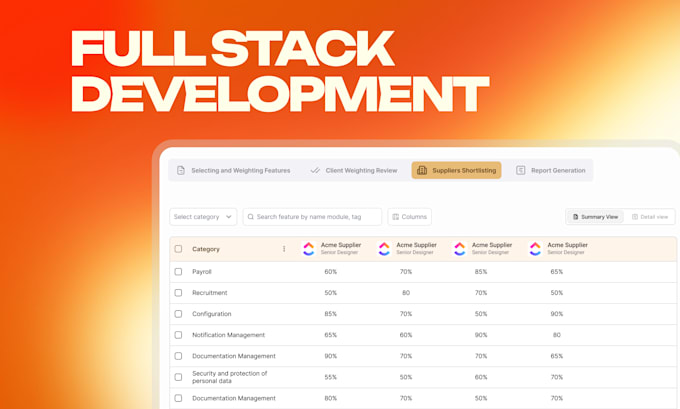Viewport: 680px width, 409px height.
Task: Check the Notification Management row checkbox
Action: click(x=178, y=335)
